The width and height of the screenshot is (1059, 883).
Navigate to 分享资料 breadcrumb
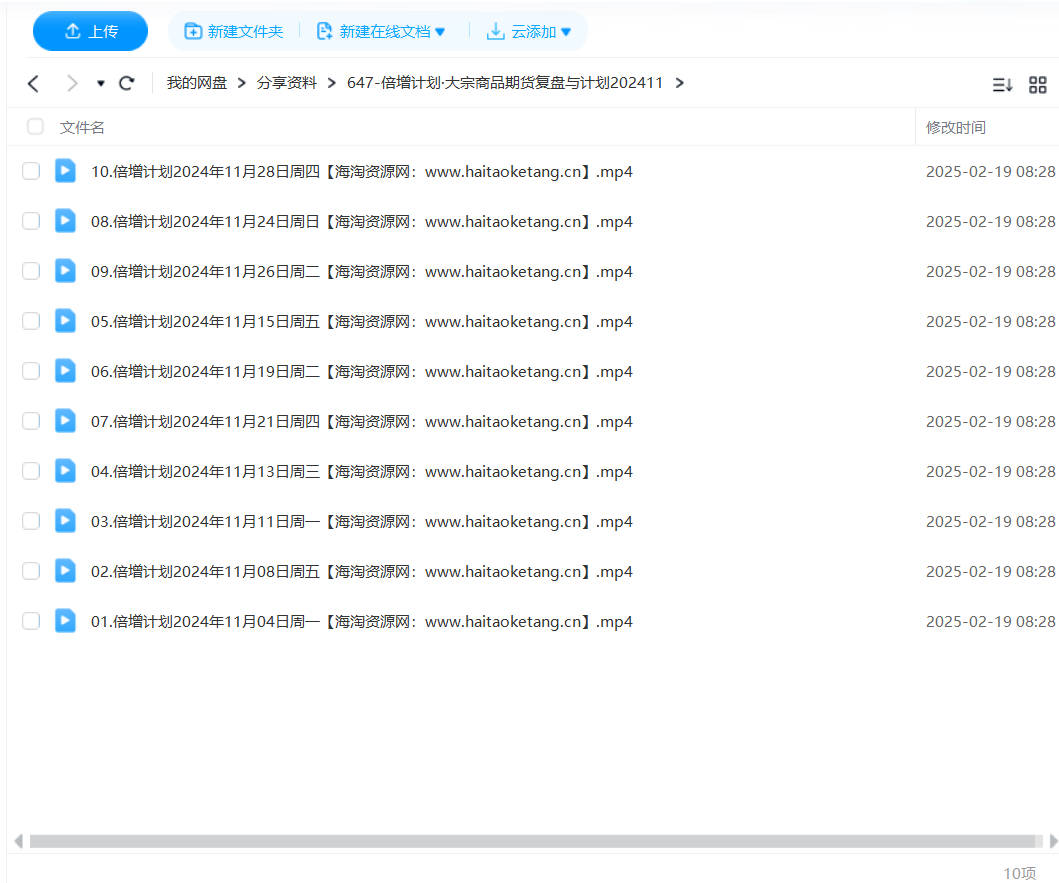click(286, 82)
